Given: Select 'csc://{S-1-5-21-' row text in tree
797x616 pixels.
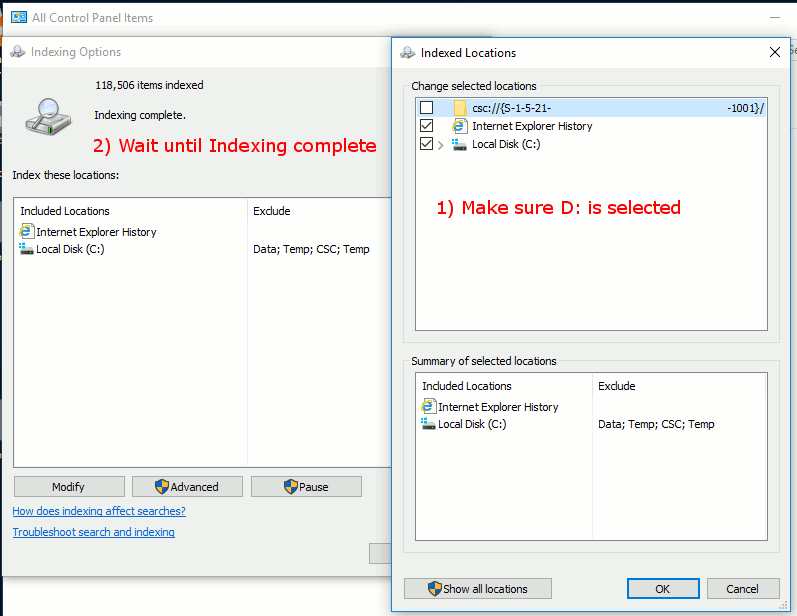Looking at the screenshot, I should tap(511, 108).
